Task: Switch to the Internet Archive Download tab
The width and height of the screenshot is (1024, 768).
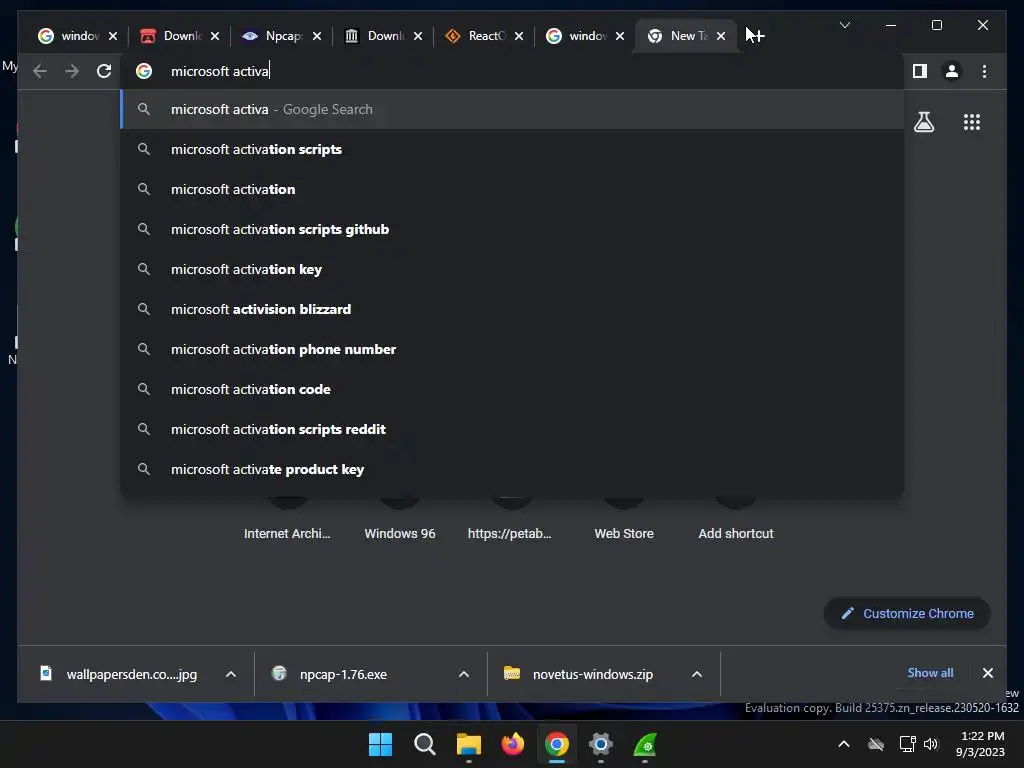Action: [x=375, y=36]
